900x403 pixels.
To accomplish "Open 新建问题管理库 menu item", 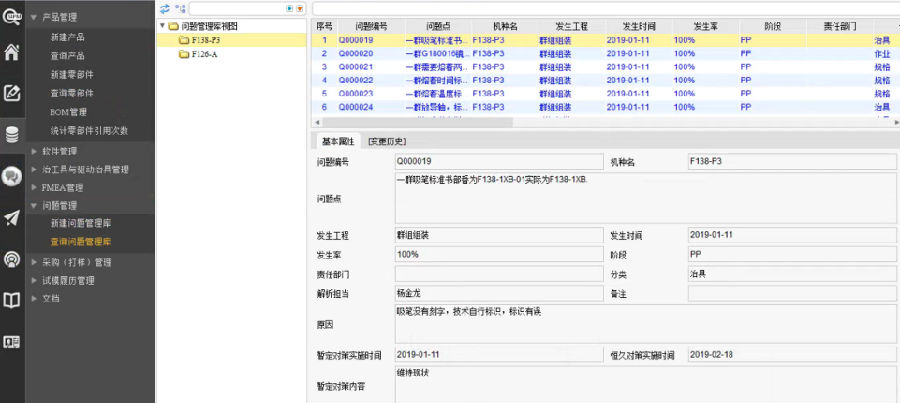I will (80, 223).
